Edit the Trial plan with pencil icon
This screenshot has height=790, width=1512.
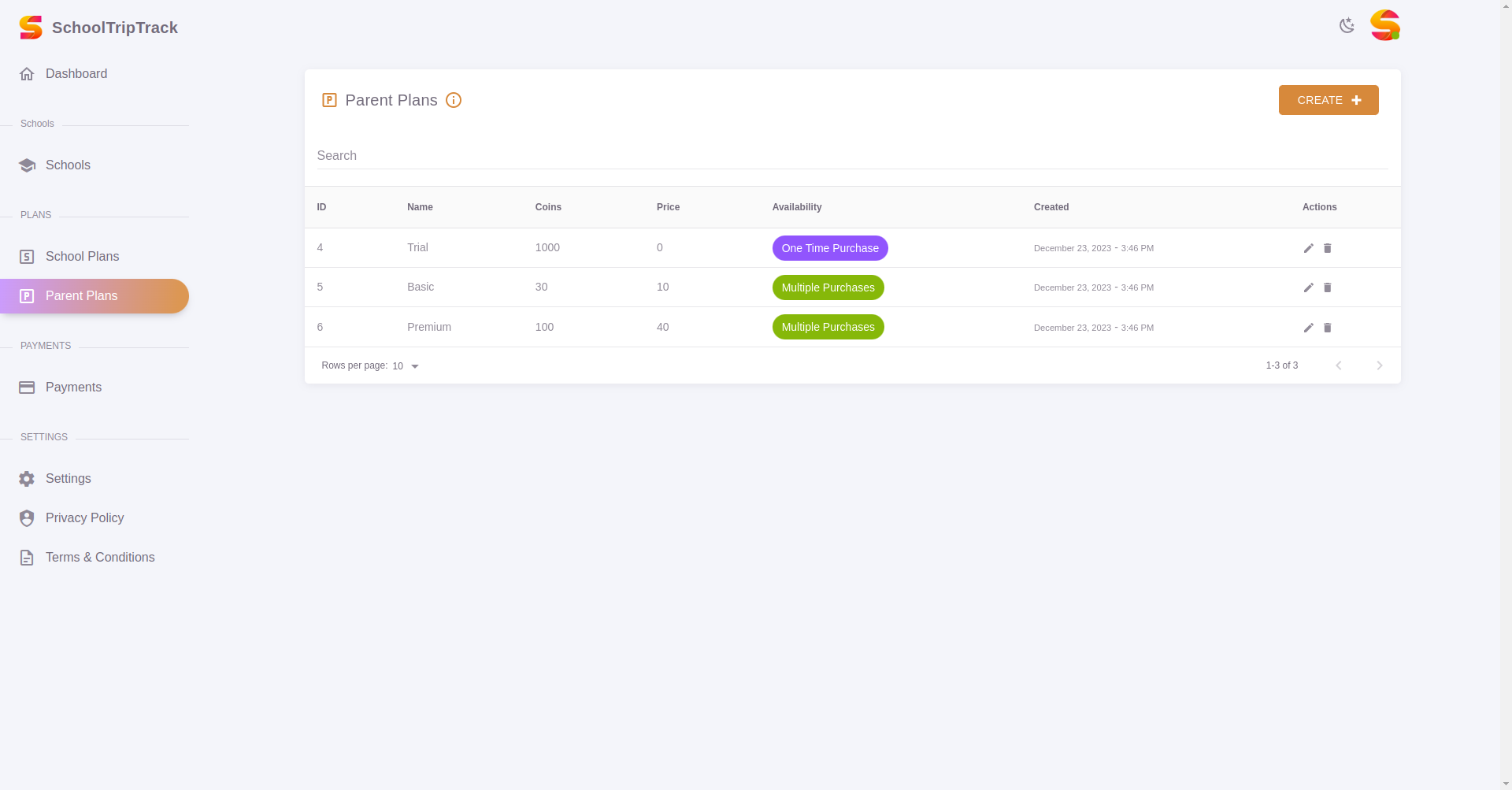(1308, 248)
